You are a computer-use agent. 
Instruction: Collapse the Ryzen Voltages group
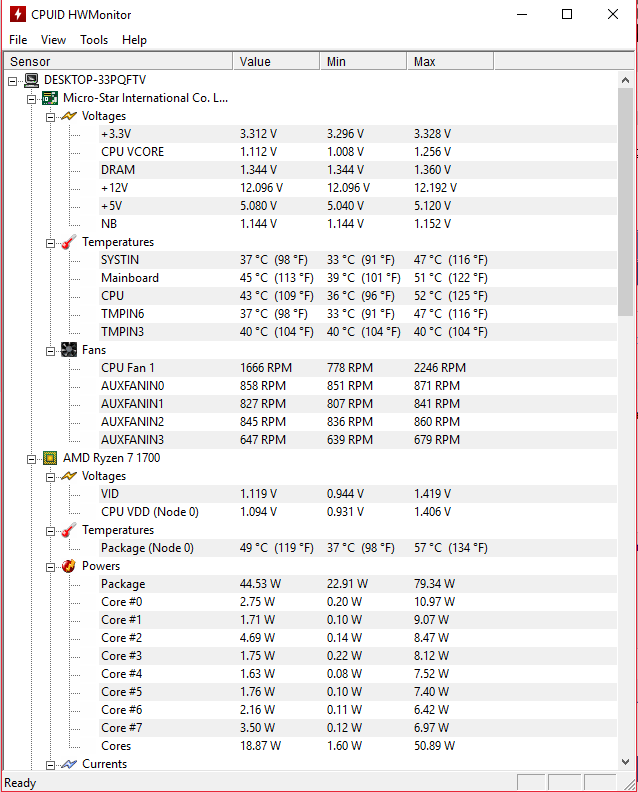pos(51,477)
